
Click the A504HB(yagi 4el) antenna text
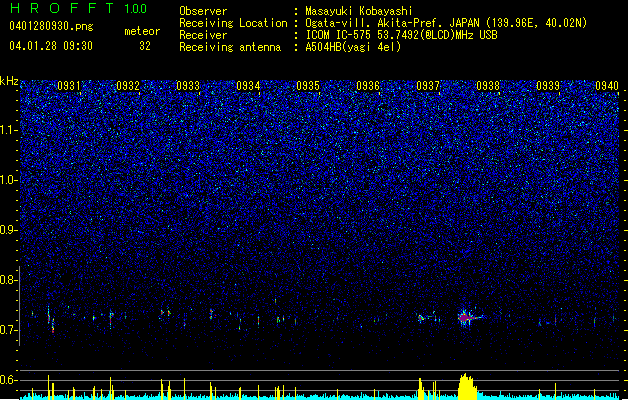(353, 47)
